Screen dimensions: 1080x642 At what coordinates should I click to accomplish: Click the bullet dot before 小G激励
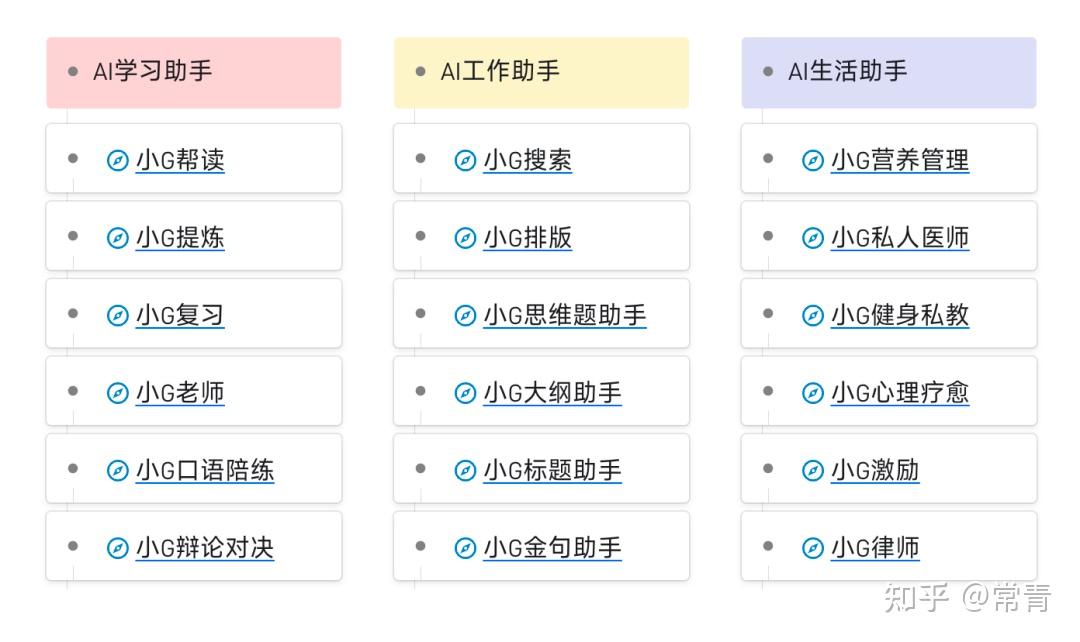click(768, 469)
